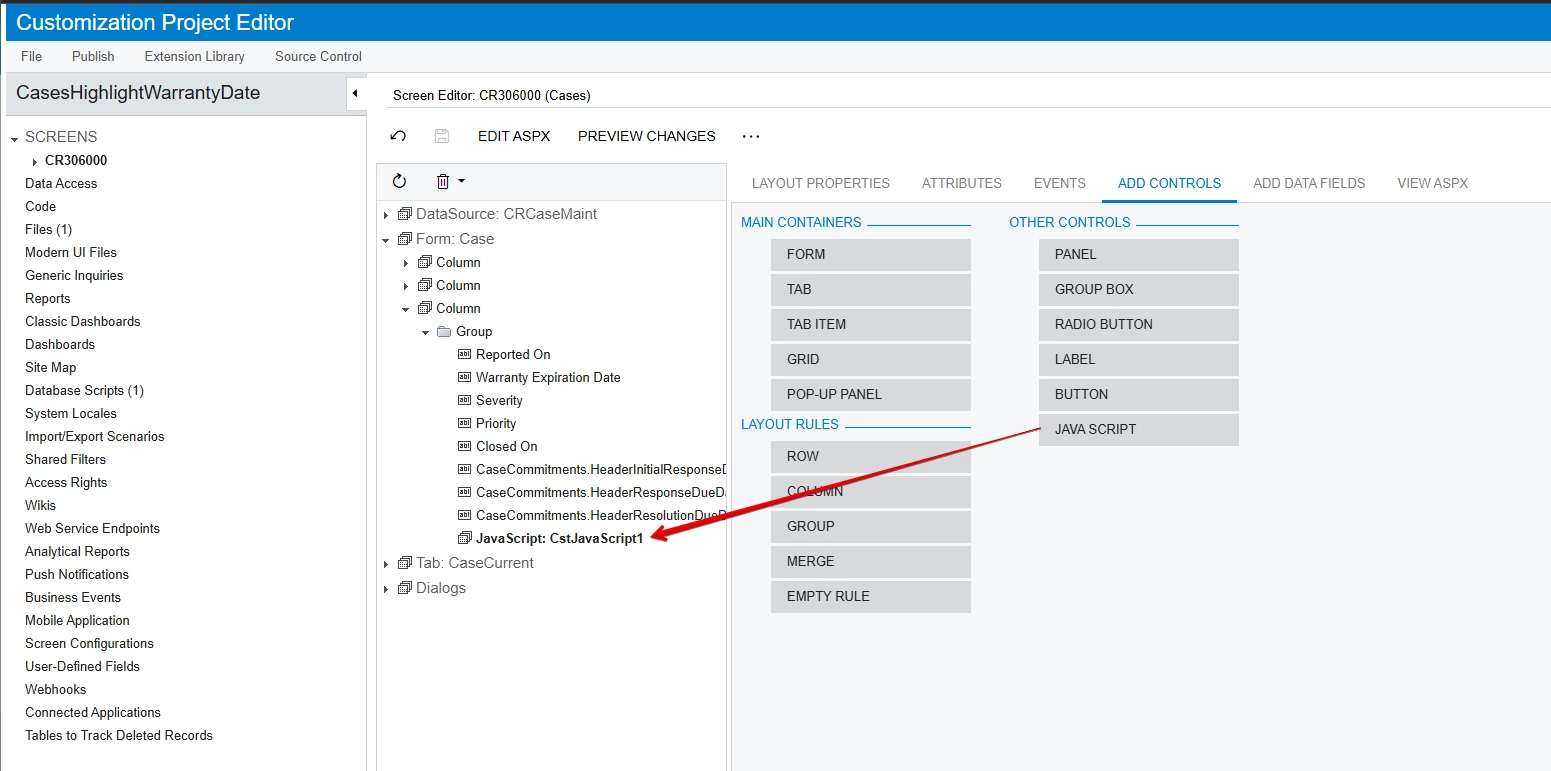Open the three-dots more actions menu

751,136
